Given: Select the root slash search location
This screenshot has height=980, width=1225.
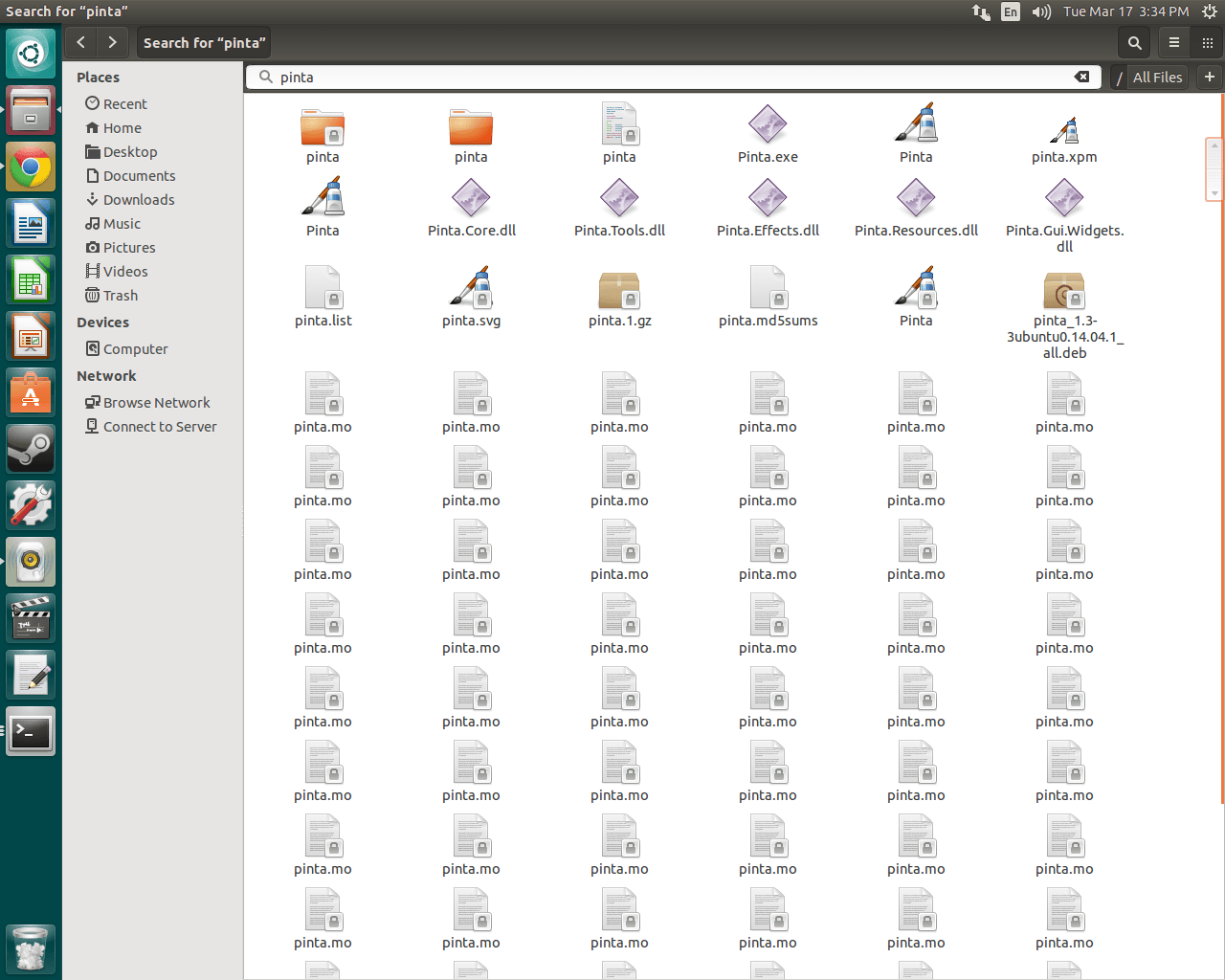Looking at the screenshot, I should (1120, 78).
